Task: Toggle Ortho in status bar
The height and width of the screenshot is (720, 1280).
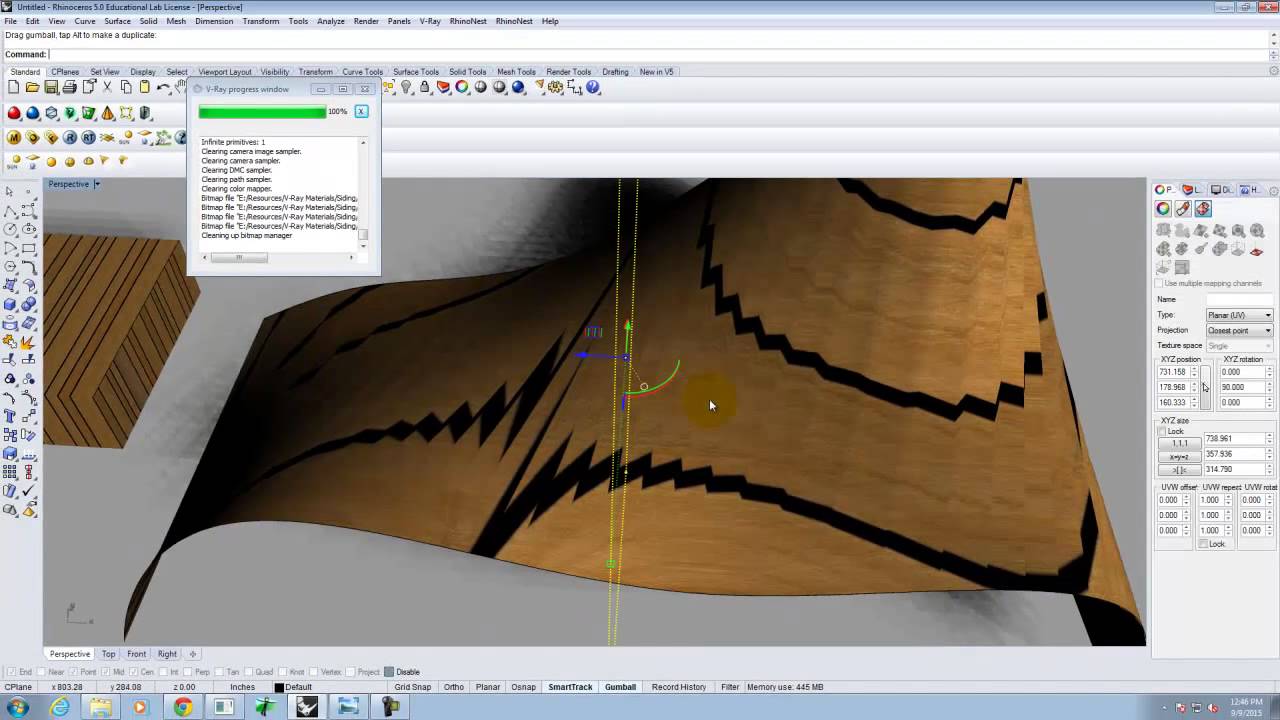Action: (x=454, y=687)
